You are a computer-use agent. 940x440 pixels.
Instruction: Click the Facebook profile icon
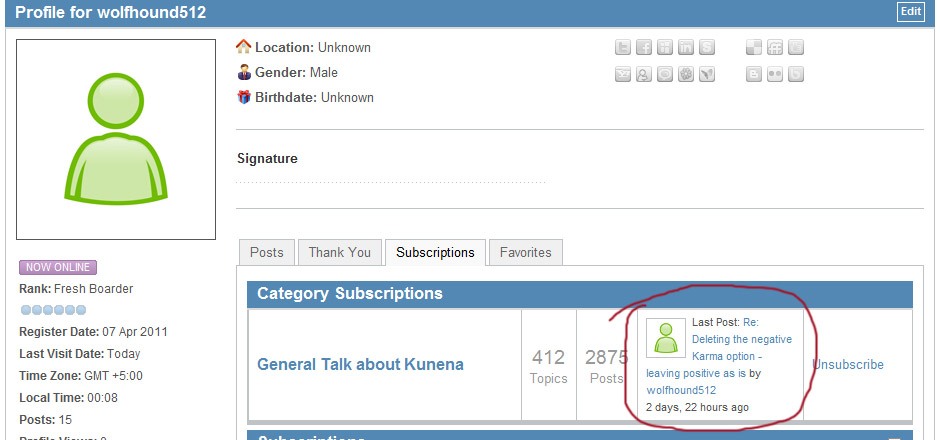(x=644, y=47)
